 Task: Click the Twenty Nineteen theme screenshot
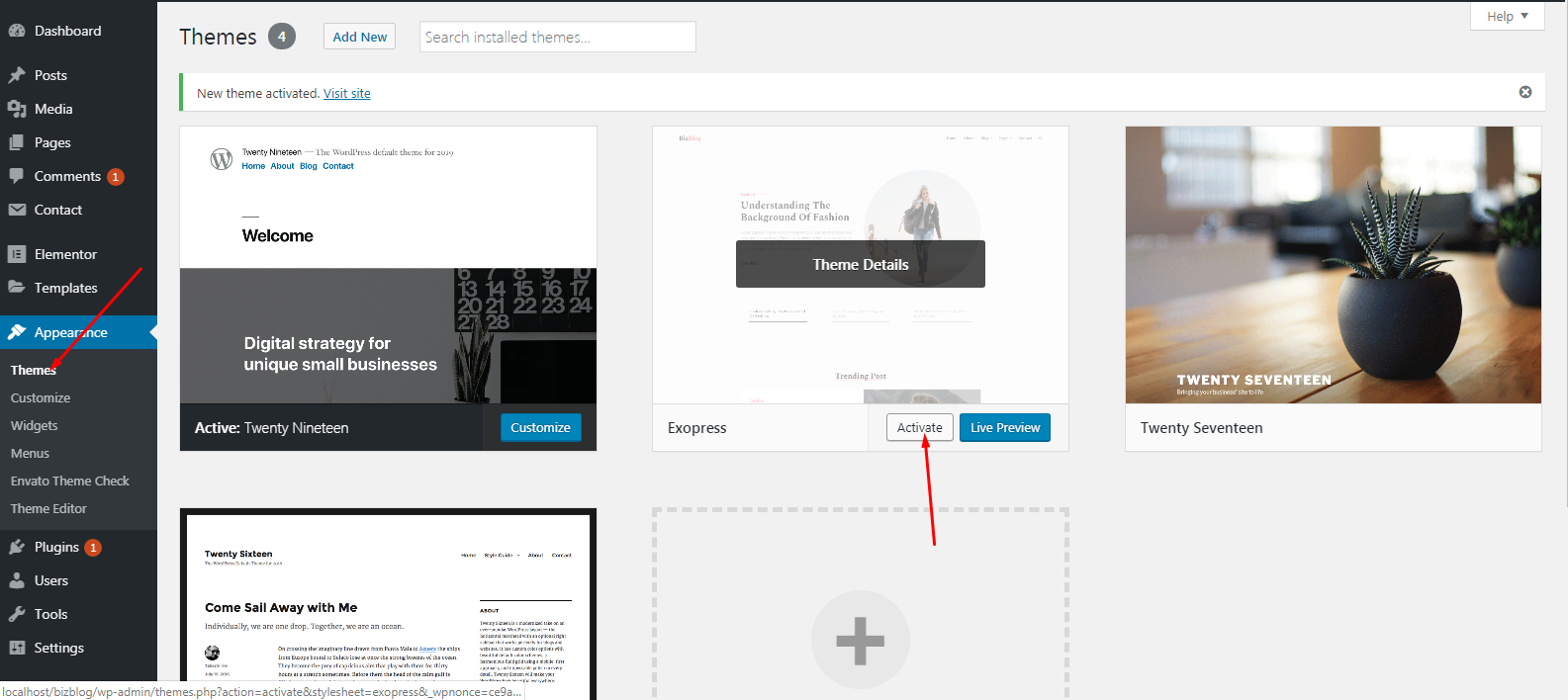(x=388, y=265)
